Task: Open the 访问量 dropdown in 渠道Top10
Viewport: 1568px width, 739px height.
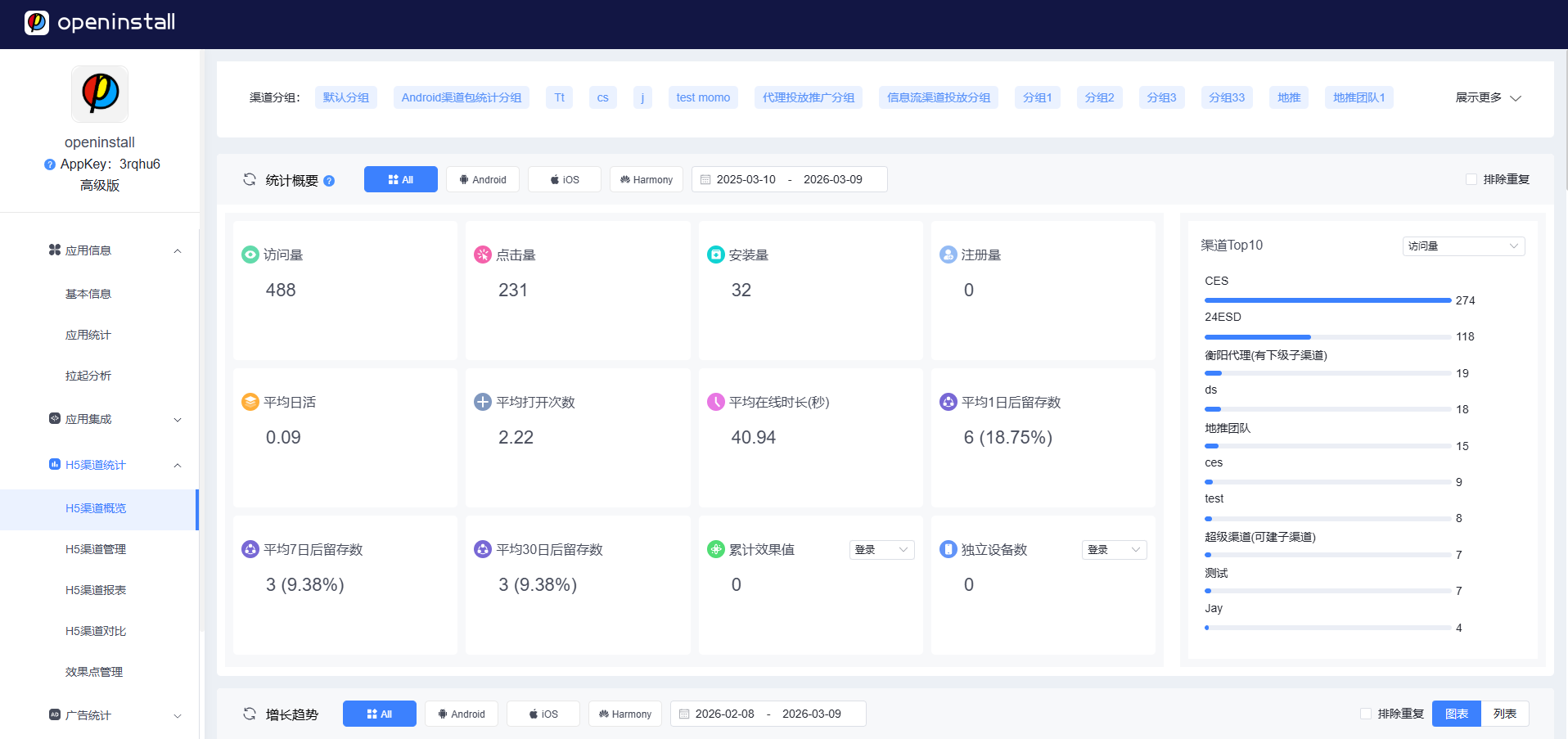Action: [1463, 246]
